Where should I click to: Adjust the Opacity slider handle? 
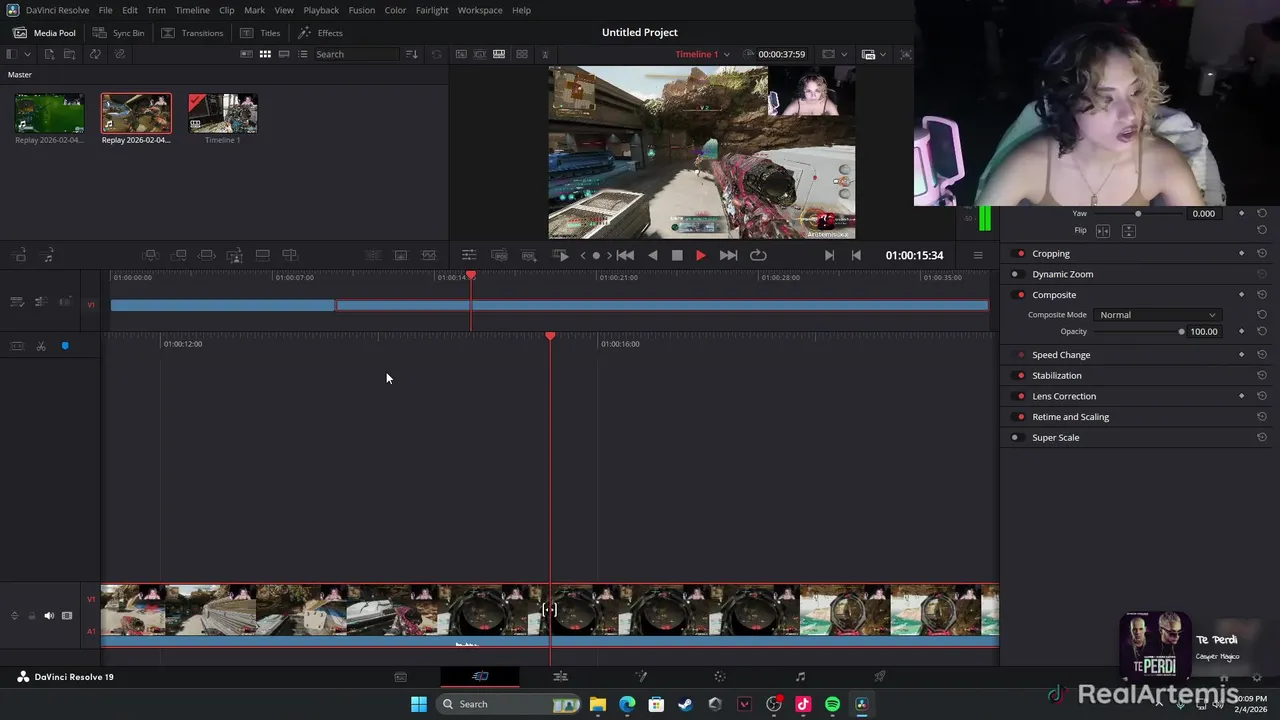click(1181, 331)
